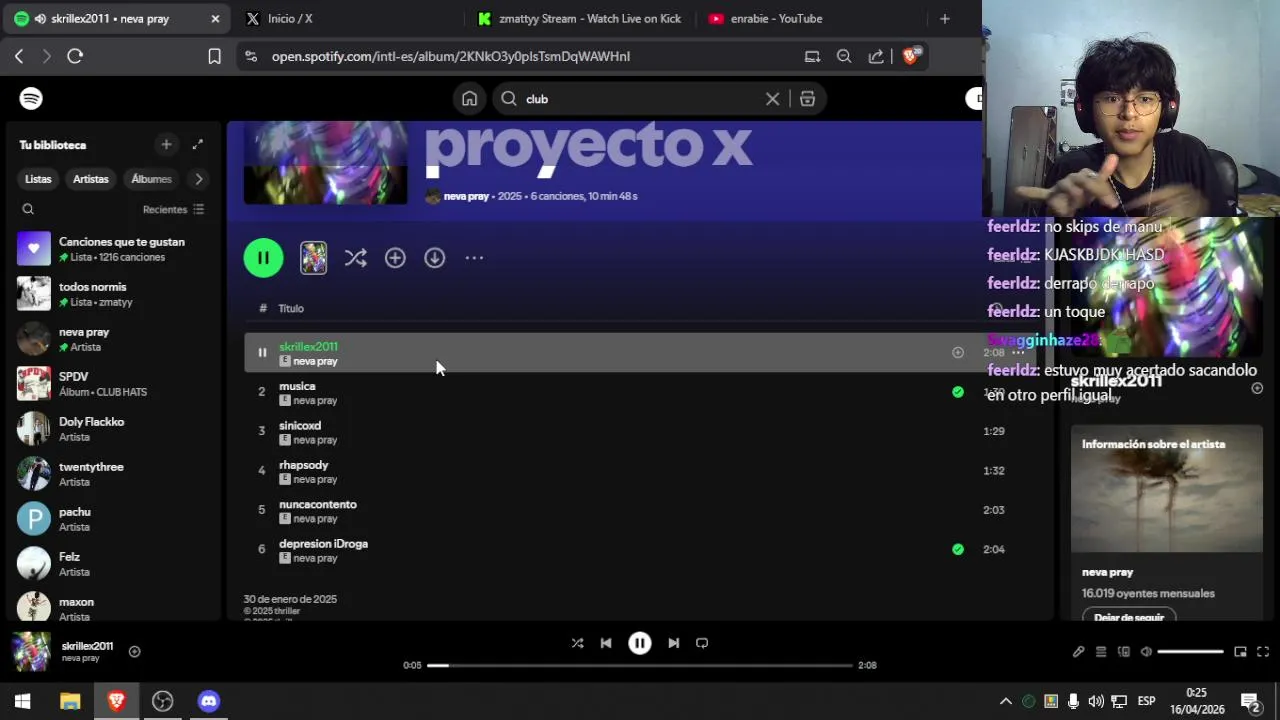Click album cover thumbnail beside play button

[314, 258]
